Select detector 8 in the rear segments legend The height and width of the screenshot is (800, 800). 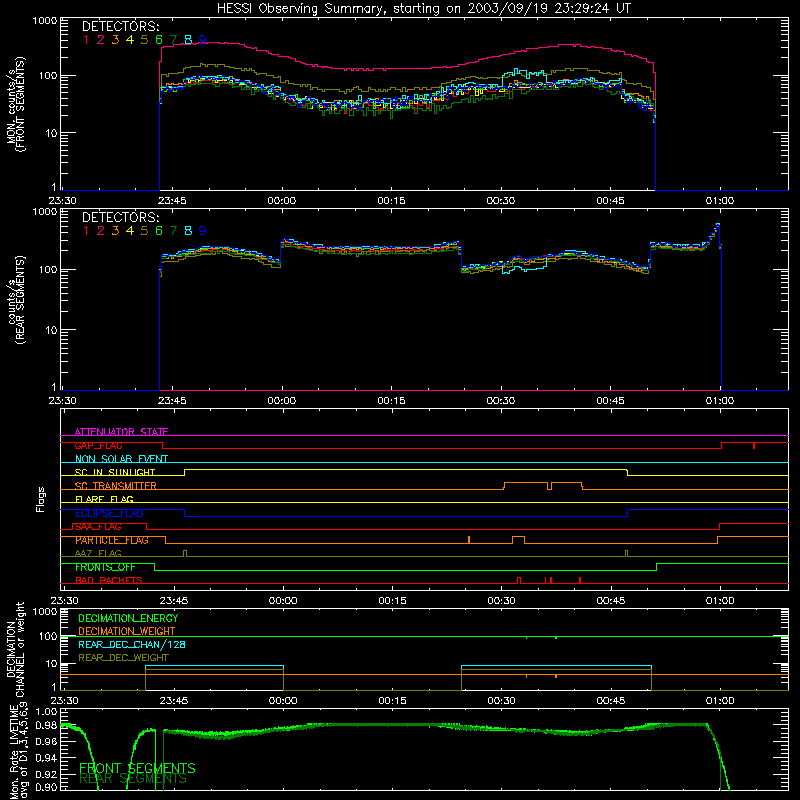tap(188, 231)
